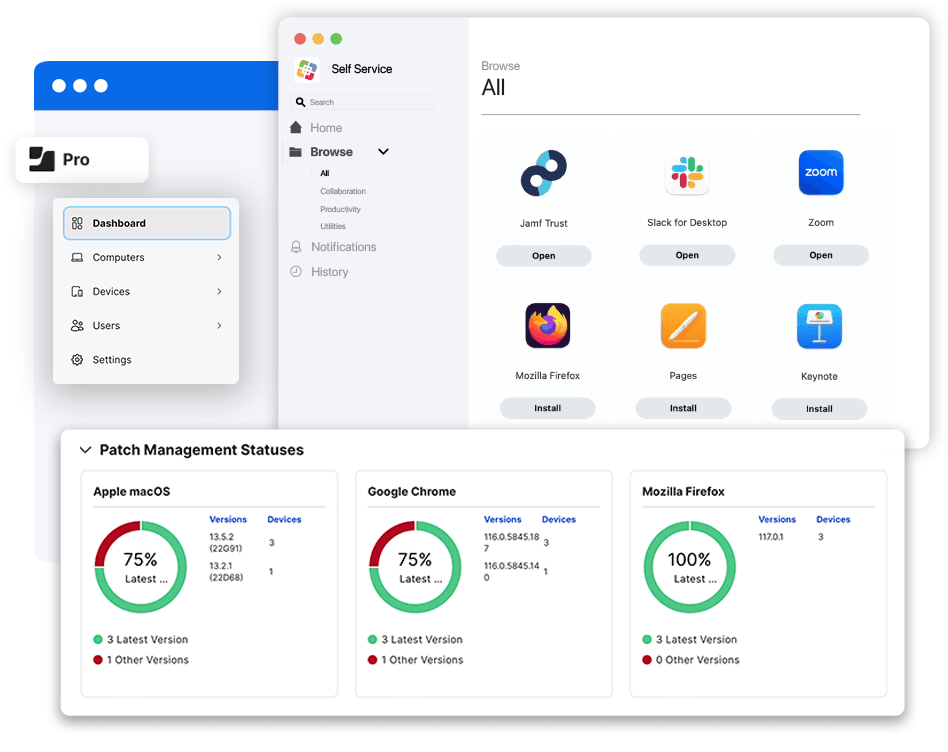
Task: Click the Apple macOS 75% progress ring
Action: pyautogui.click(x=141, y=566)
